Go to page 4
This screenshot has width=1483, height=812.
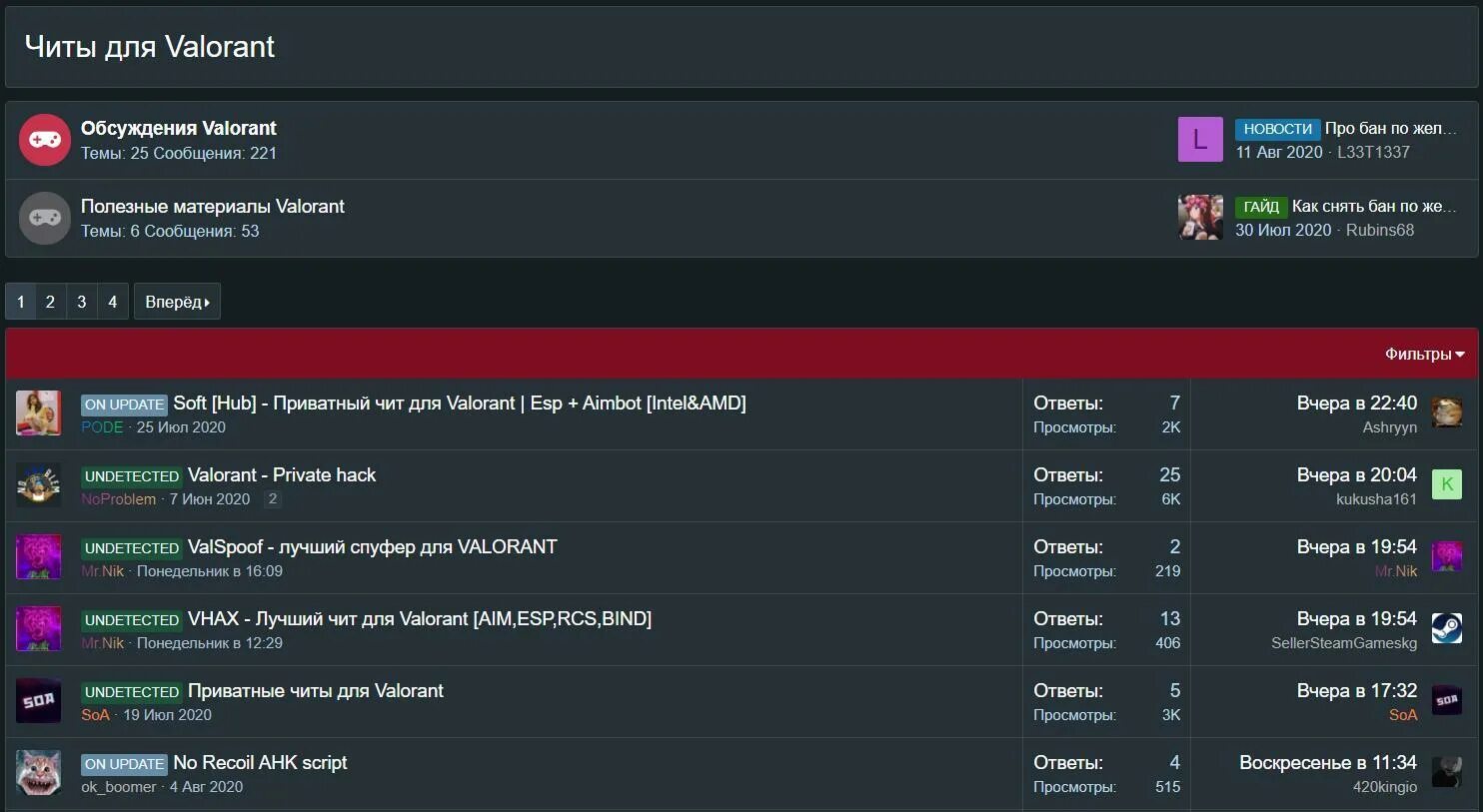(x=113, y=302)
